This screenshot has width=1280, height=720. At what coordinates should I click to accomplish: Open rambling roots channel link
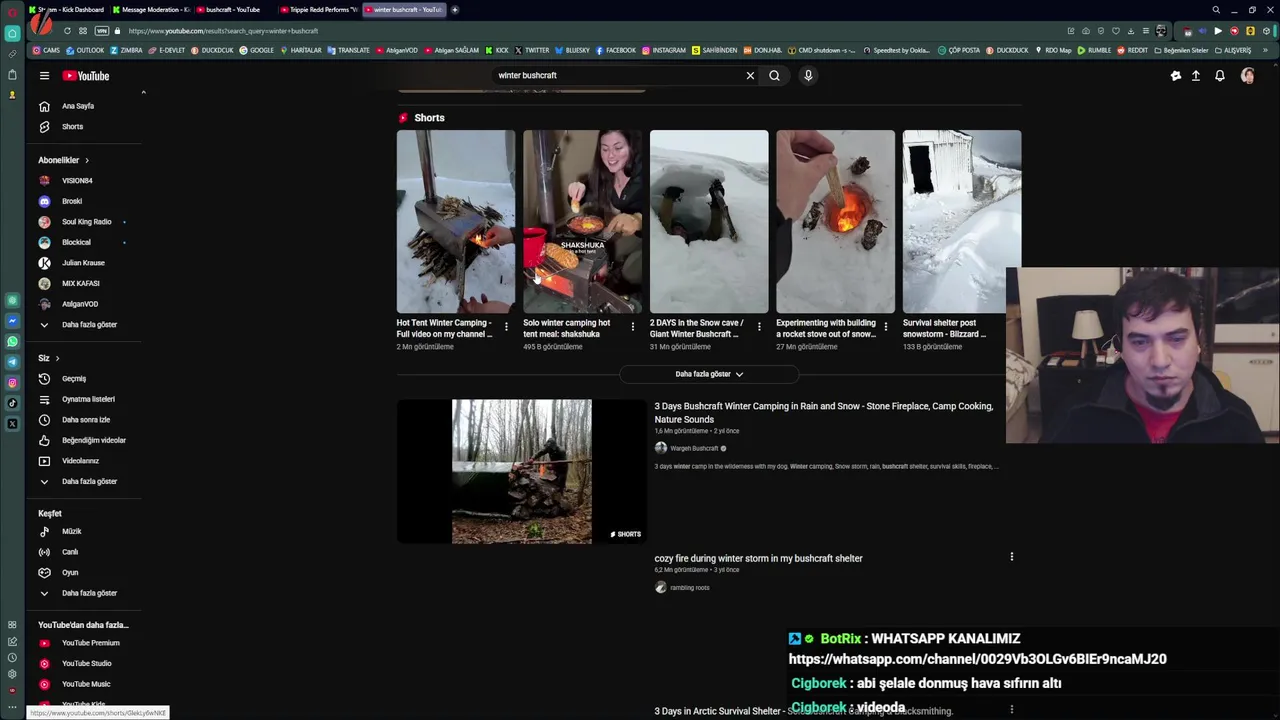pos(689,588)
